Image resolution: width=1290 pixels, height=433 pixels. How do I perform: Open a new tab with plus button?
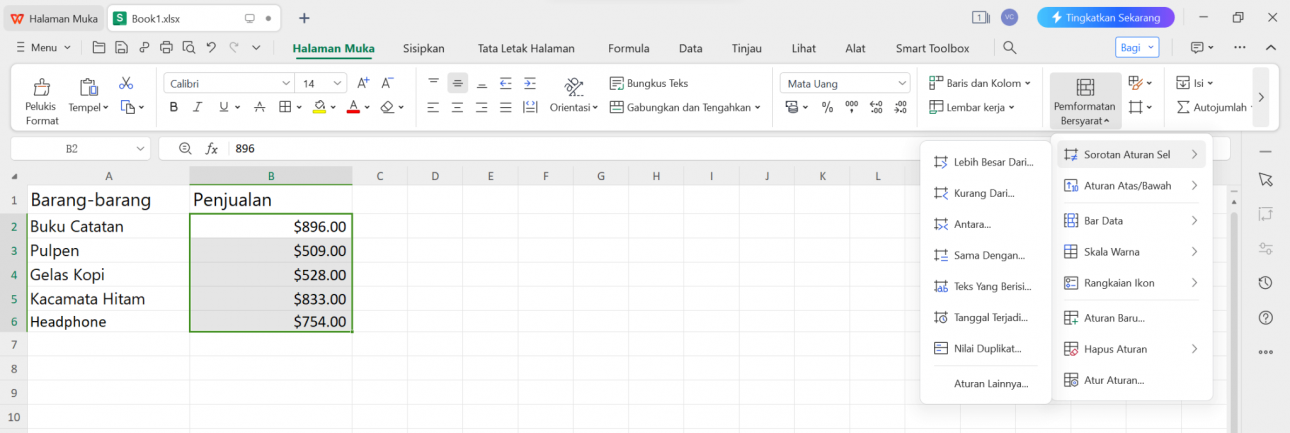tap(304, 18)
